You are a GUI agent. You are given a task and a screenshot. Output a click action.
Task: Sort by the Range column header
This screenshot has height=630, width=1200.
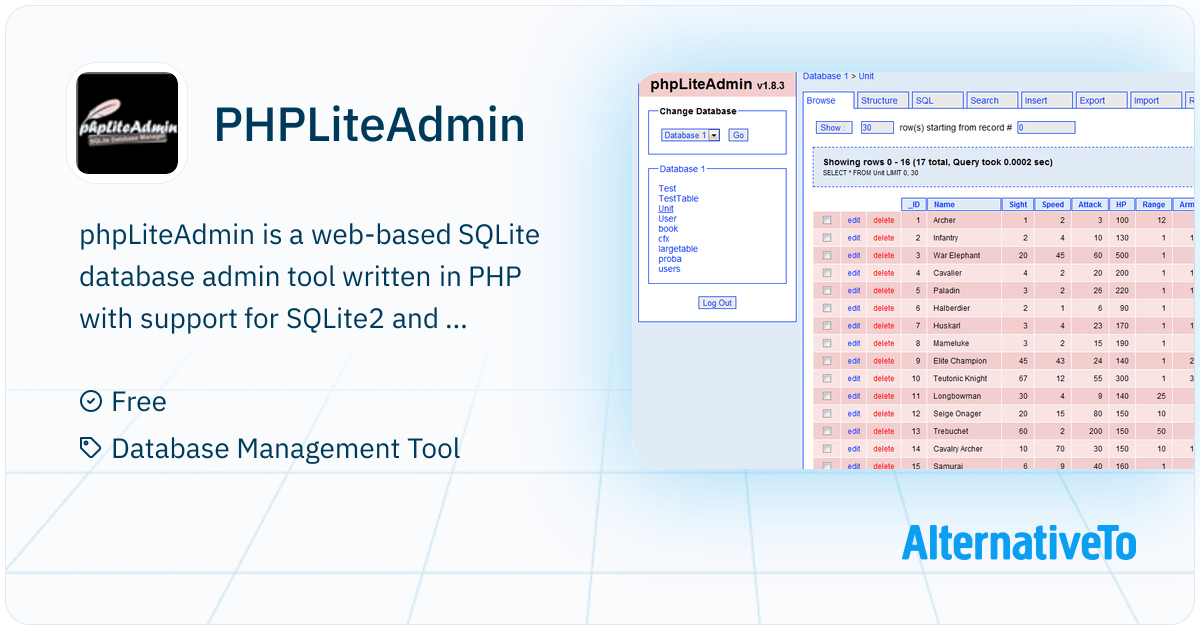[x=1154, y=204]
